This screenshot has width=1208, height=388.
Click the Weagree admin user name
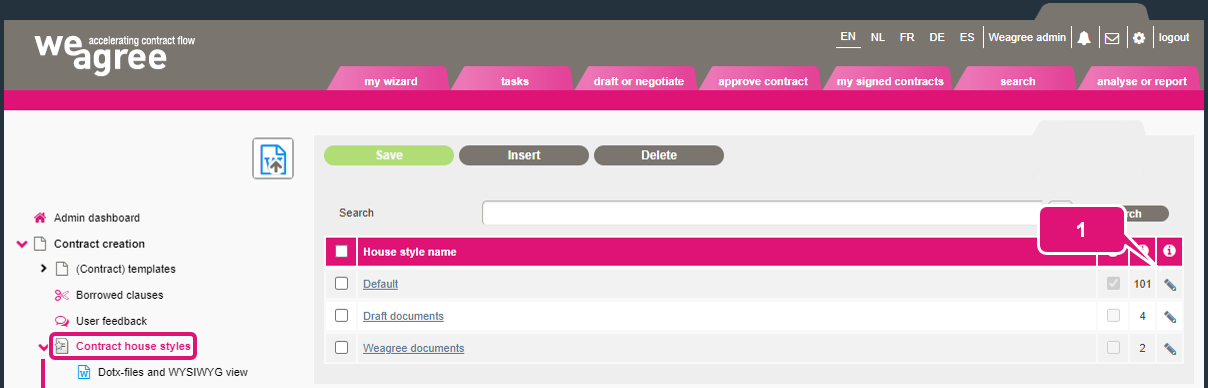pyautogui.click(x=1027, y=37)
